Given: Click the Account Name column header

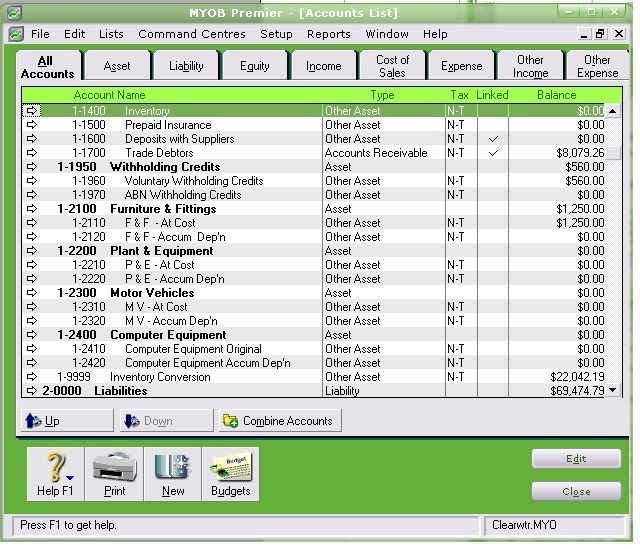Looking at the screenshot, I should click(109, 95).
